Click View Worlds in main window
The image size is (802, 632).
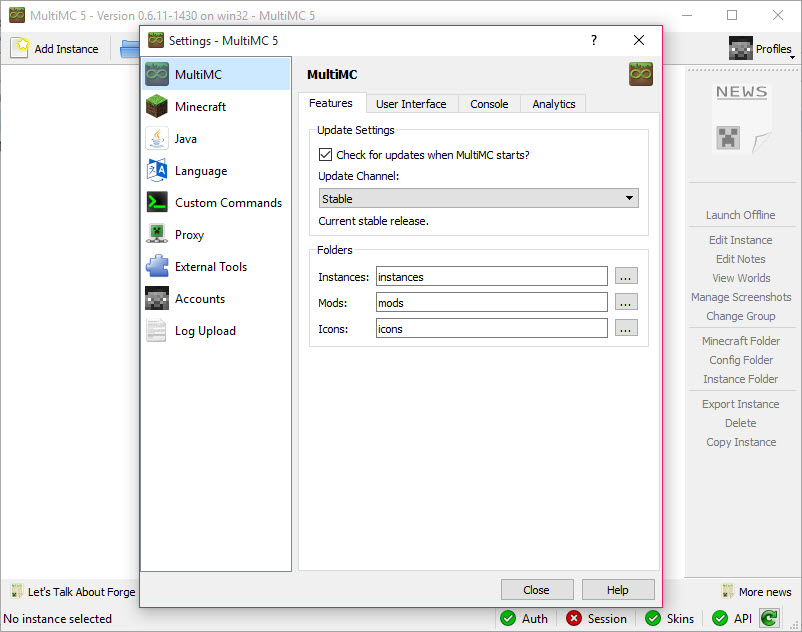pos(741,278)
